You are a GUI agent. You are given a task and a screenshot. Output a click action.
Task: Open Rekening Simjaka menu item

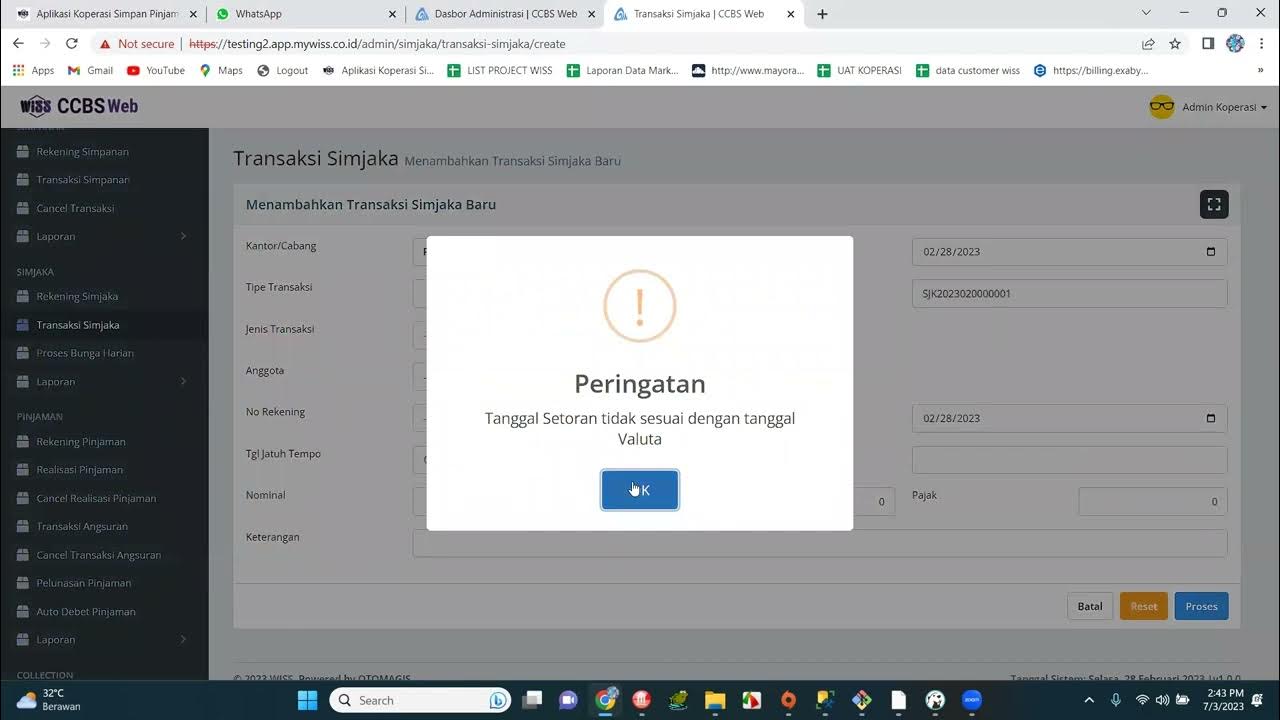click(77, 296)
